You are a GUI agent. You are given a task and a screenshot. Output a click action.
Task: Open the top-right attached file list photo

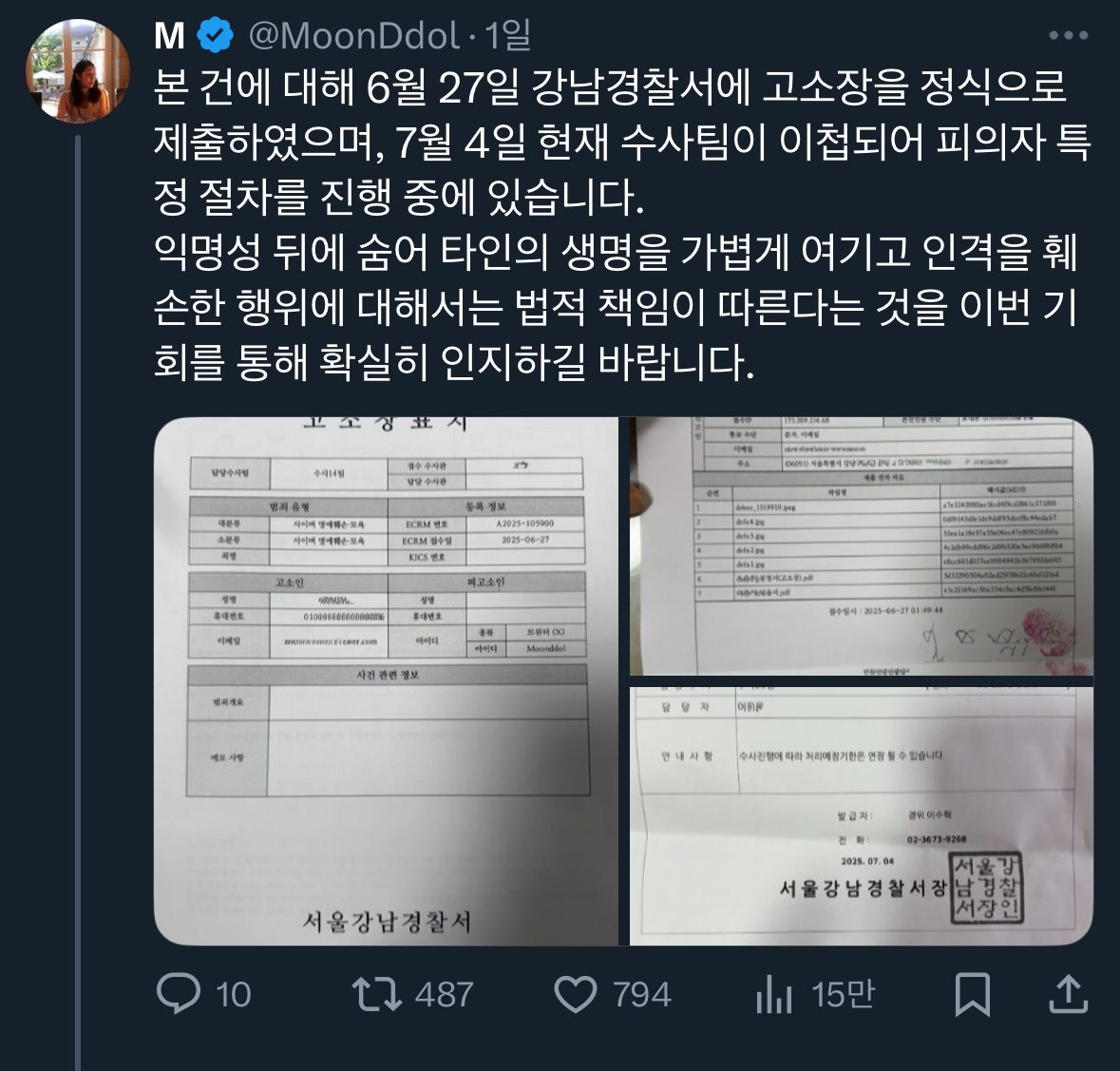click(862, 545)
